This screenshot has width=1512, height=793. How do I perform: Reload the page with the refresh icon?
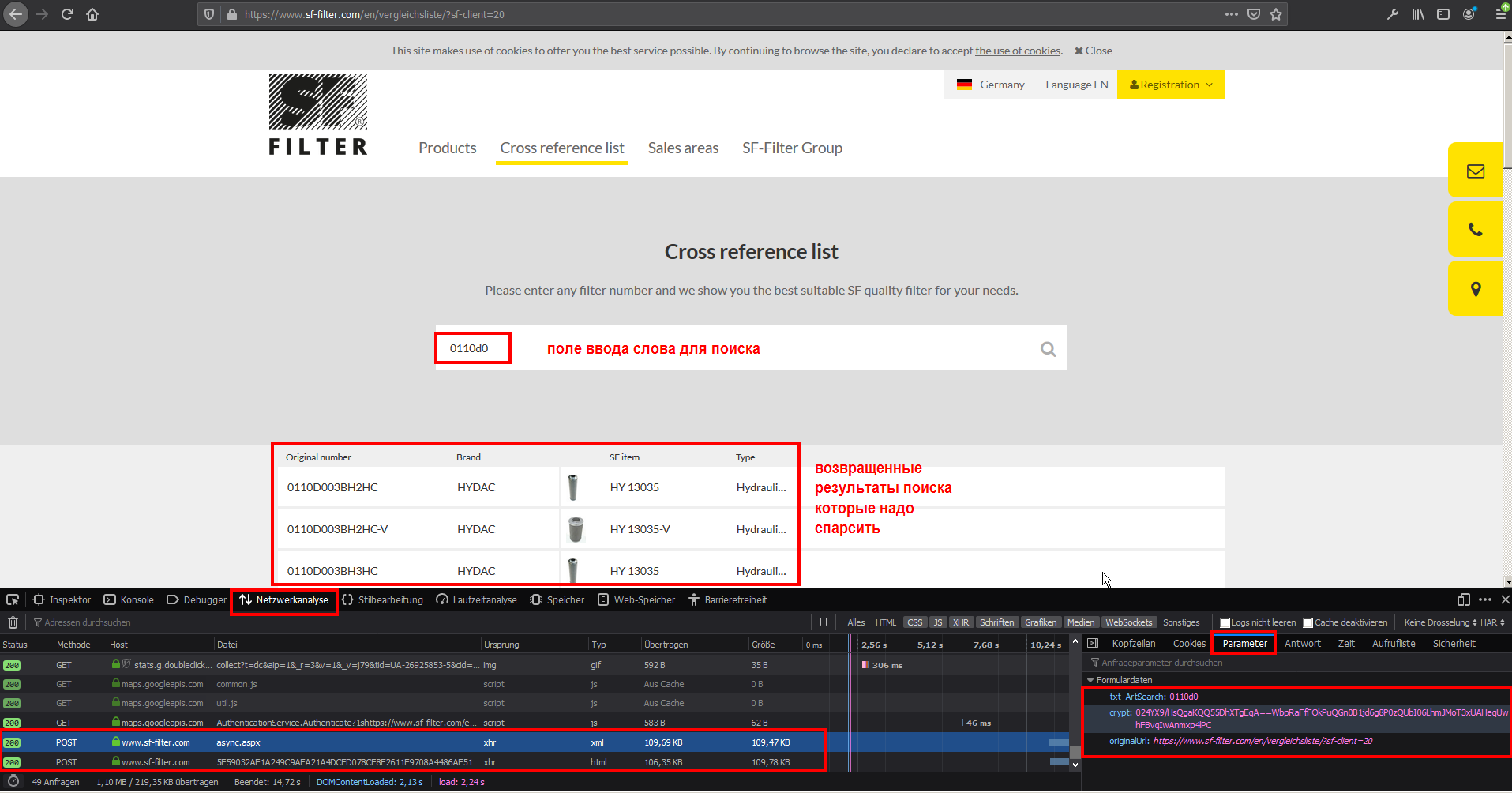click(x=67, y=14)
